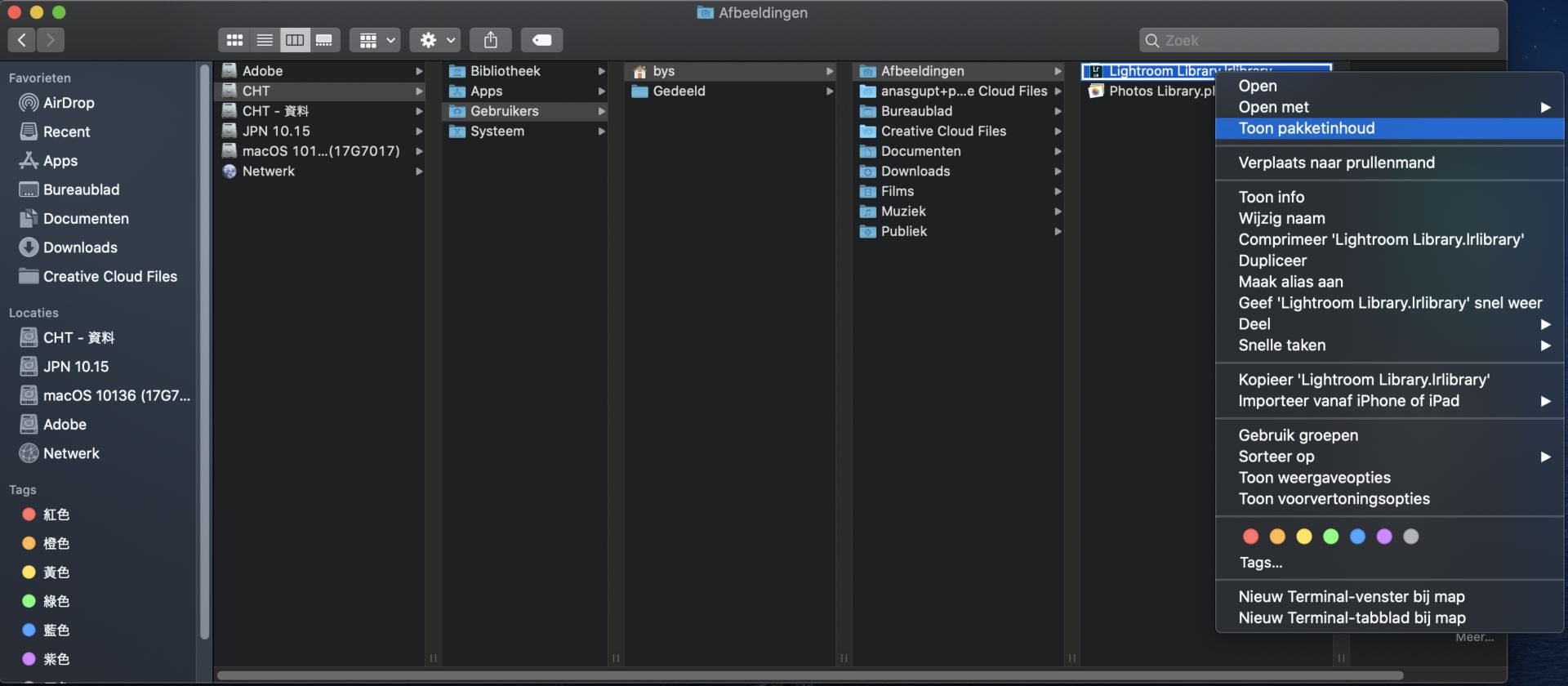Screen dimensions: 1568x686
Task: Filter by the red 紅色 tag
Action: point(46,514)
